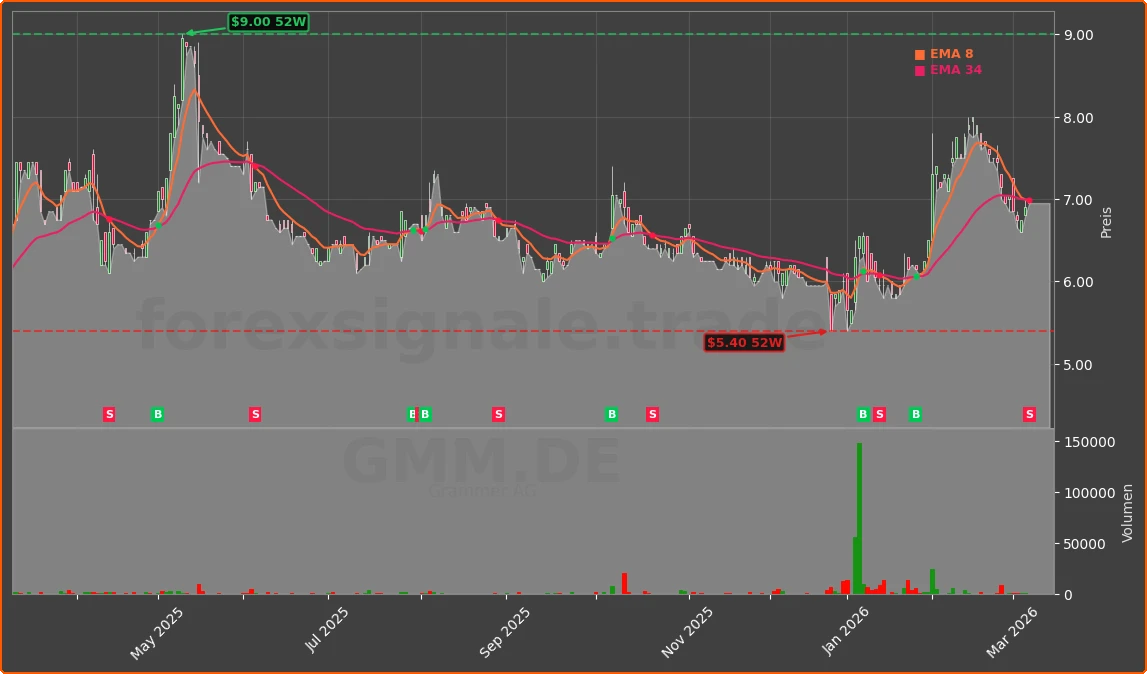Expand the $9.00 52W high label
Image resolution: width=1147 pixels, height=674 pixels.
[x=268, y=19]
